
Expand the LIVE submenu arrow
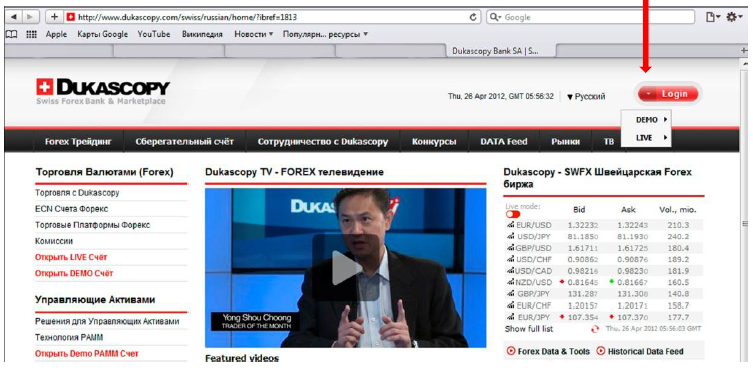[x=666, y=137]
